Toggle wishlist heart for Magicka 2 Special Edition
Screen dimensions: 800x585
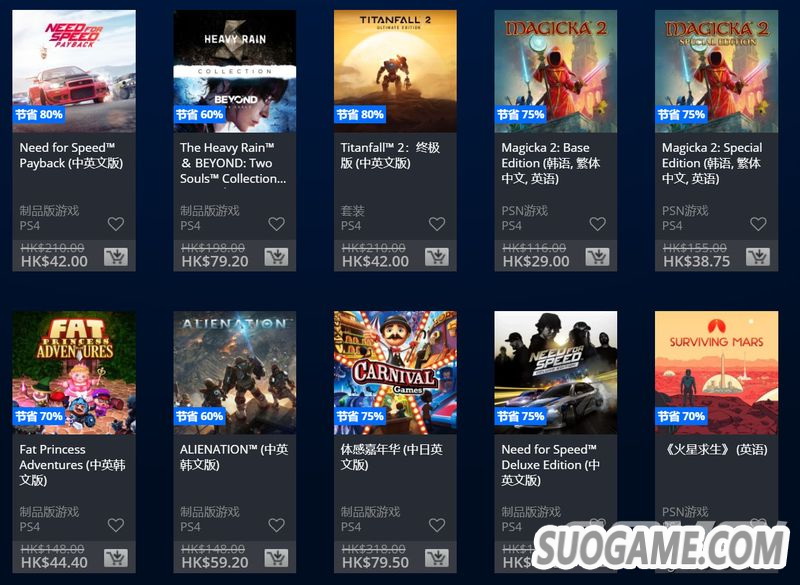(758, 223)
